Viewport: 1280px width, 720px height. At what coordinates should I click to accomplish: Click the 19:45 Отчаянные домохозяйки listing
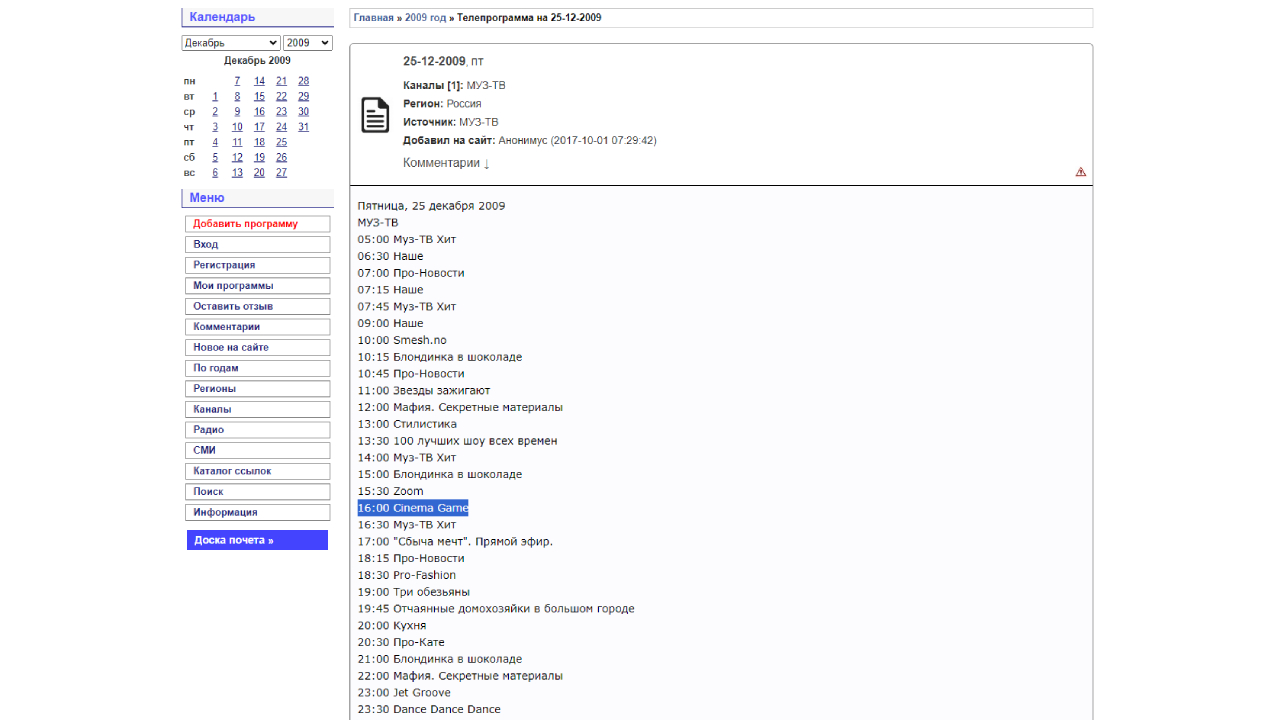496,609
